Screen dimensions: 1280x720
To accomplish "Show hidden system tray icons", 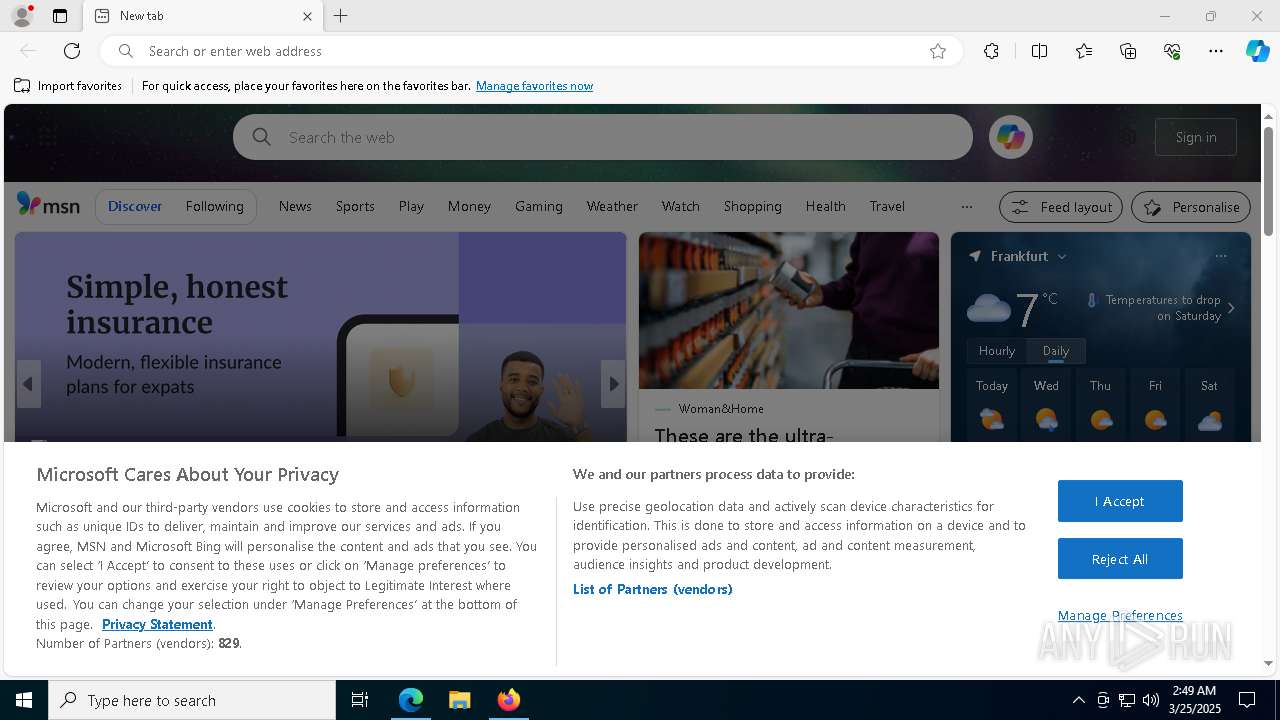I will click(1078, 700).
